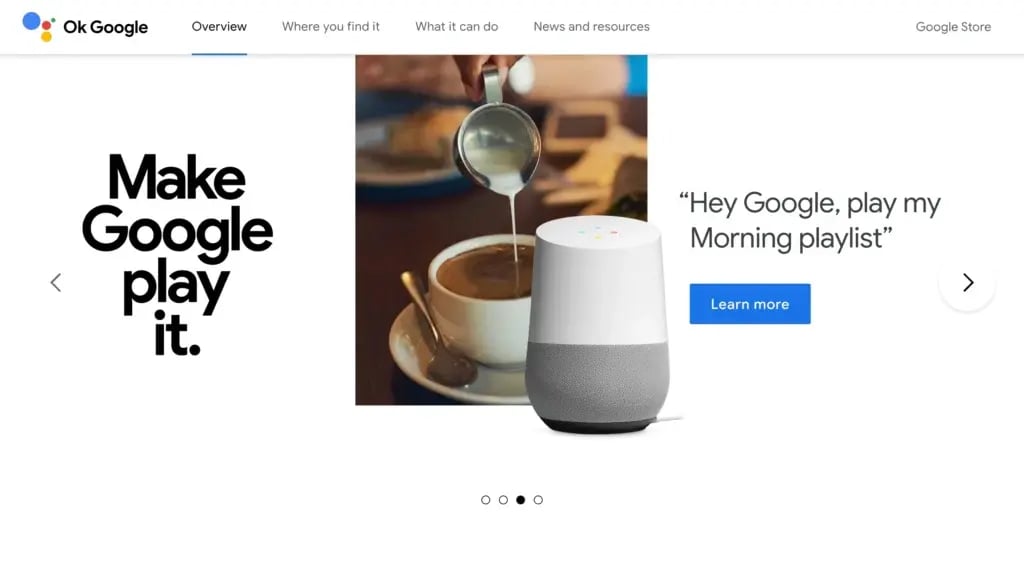Click the blue Learn more button
This screenshot has height=561, width=1024.
750,304
